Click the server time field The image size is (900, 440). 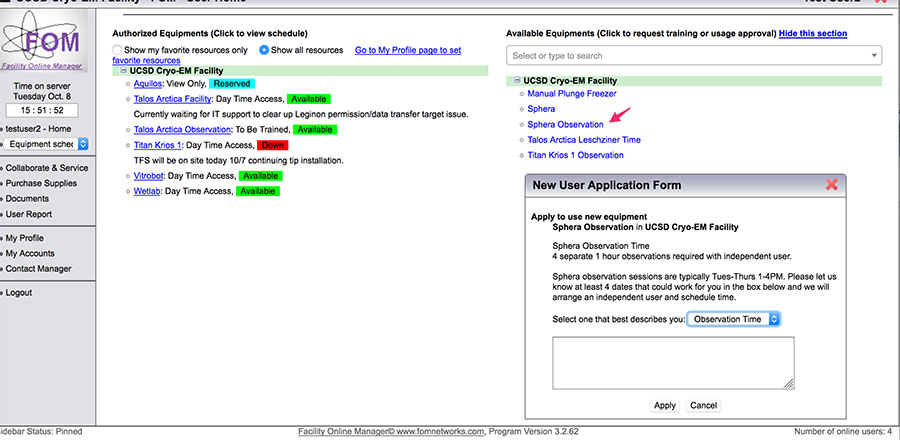click(x=42, y=111)
